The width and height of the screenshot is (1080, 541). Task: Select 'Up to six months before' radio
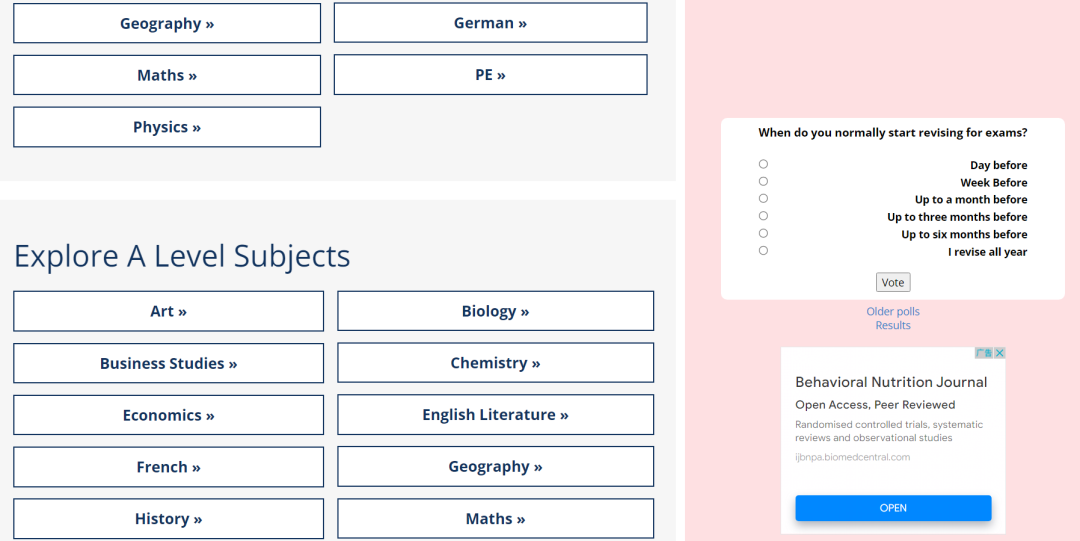coord(763,234)
